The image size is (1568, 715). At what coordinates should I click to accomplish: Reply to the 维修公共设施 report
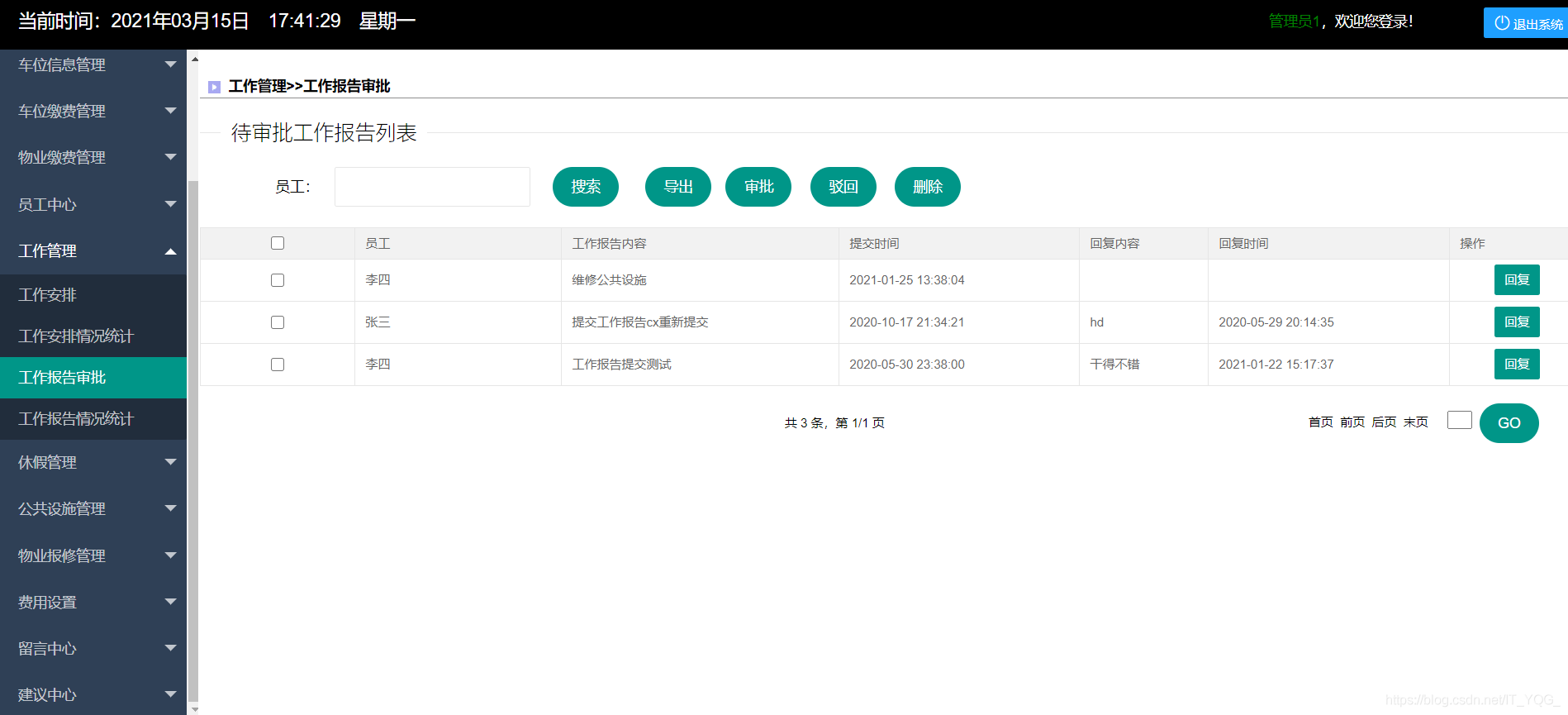[x=1517, y=280]
